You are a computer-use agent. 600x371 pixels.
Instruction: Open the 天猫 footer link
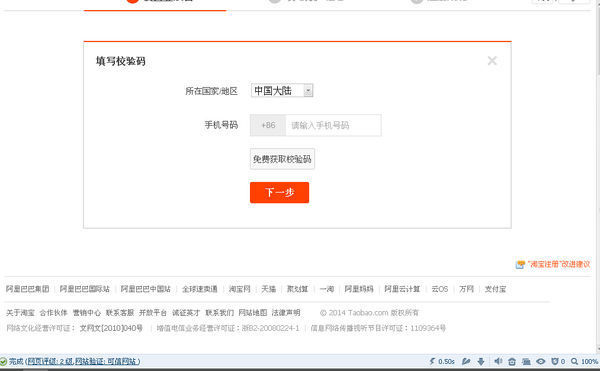click(x=269, y=289)
